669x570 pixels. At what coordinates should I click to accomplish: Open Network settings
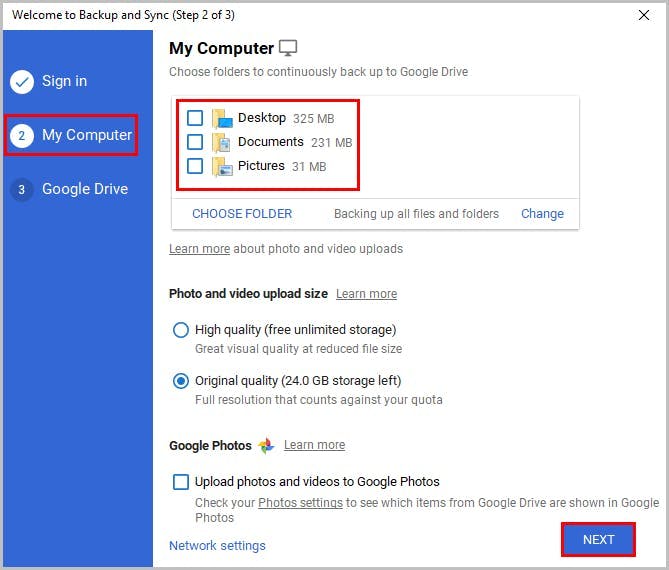(217, 546)
